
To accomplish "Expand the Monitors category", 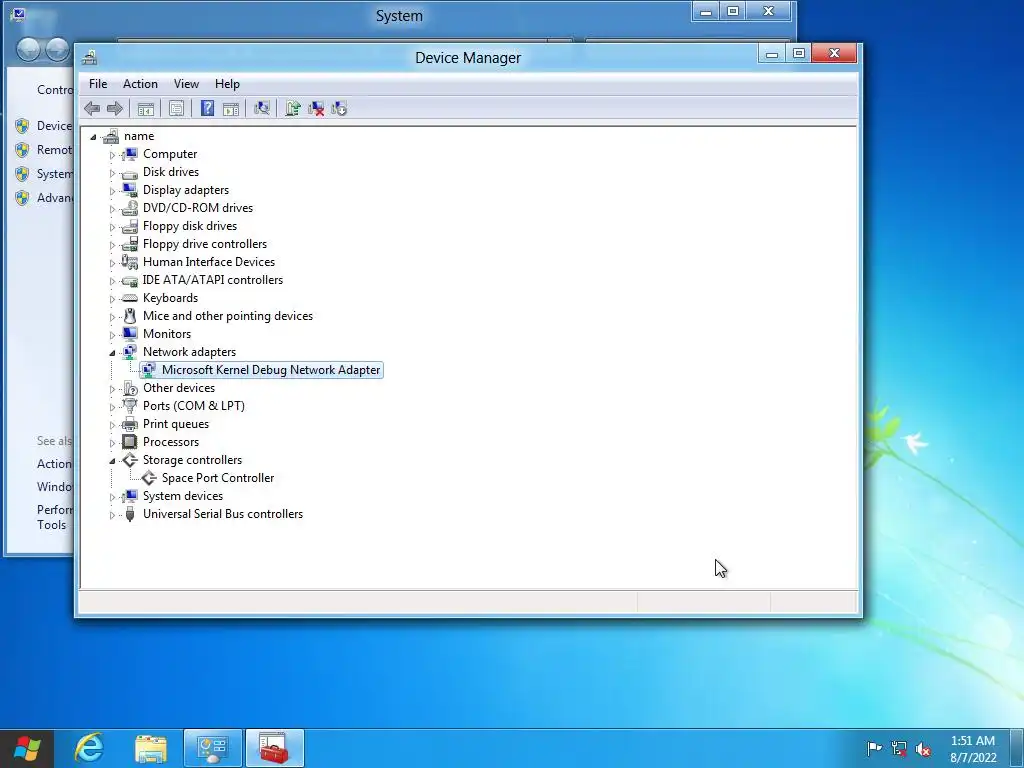I will click(x=112, y=335).
